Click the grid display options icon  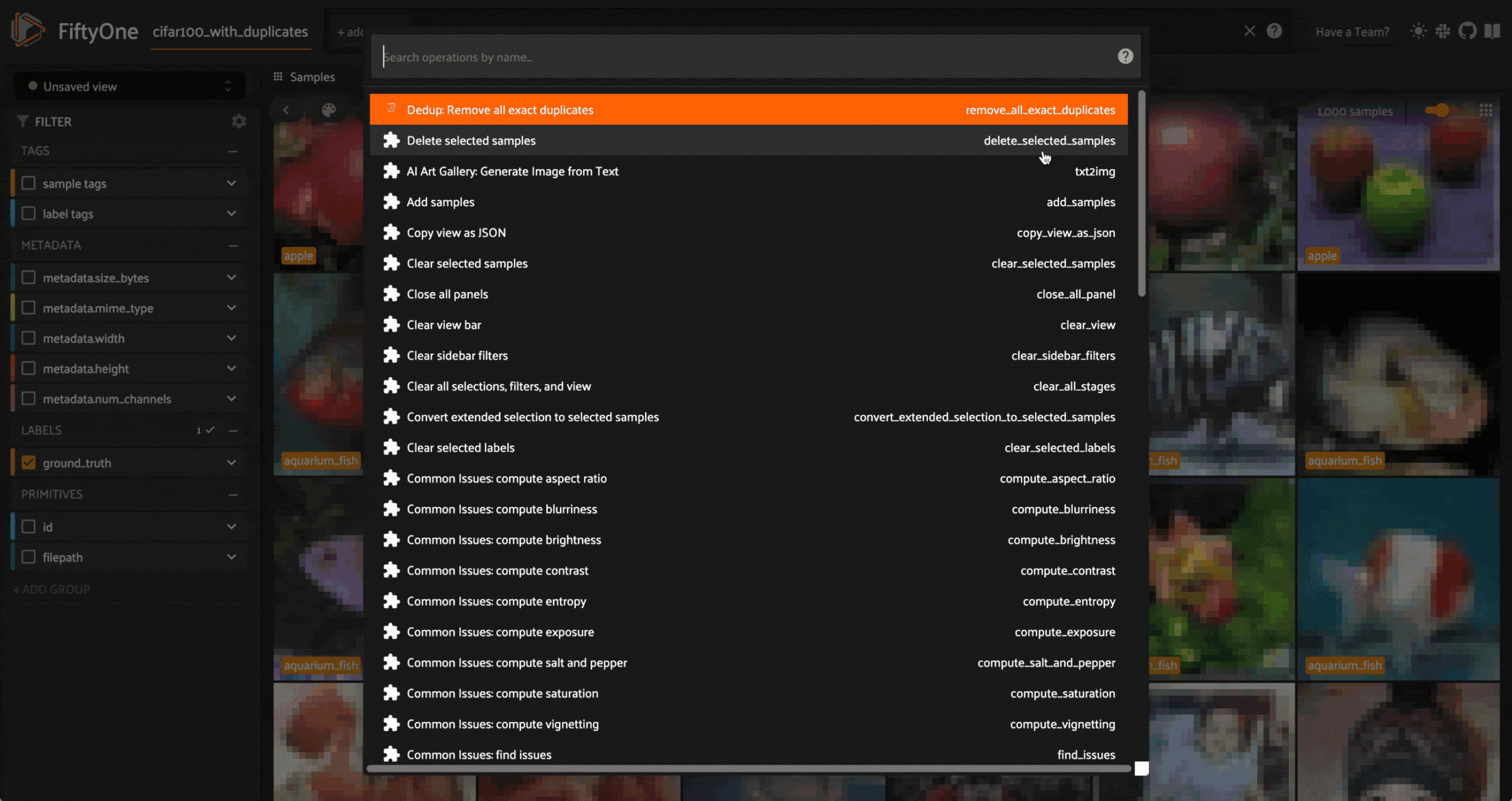click(x=1486, y=110)
